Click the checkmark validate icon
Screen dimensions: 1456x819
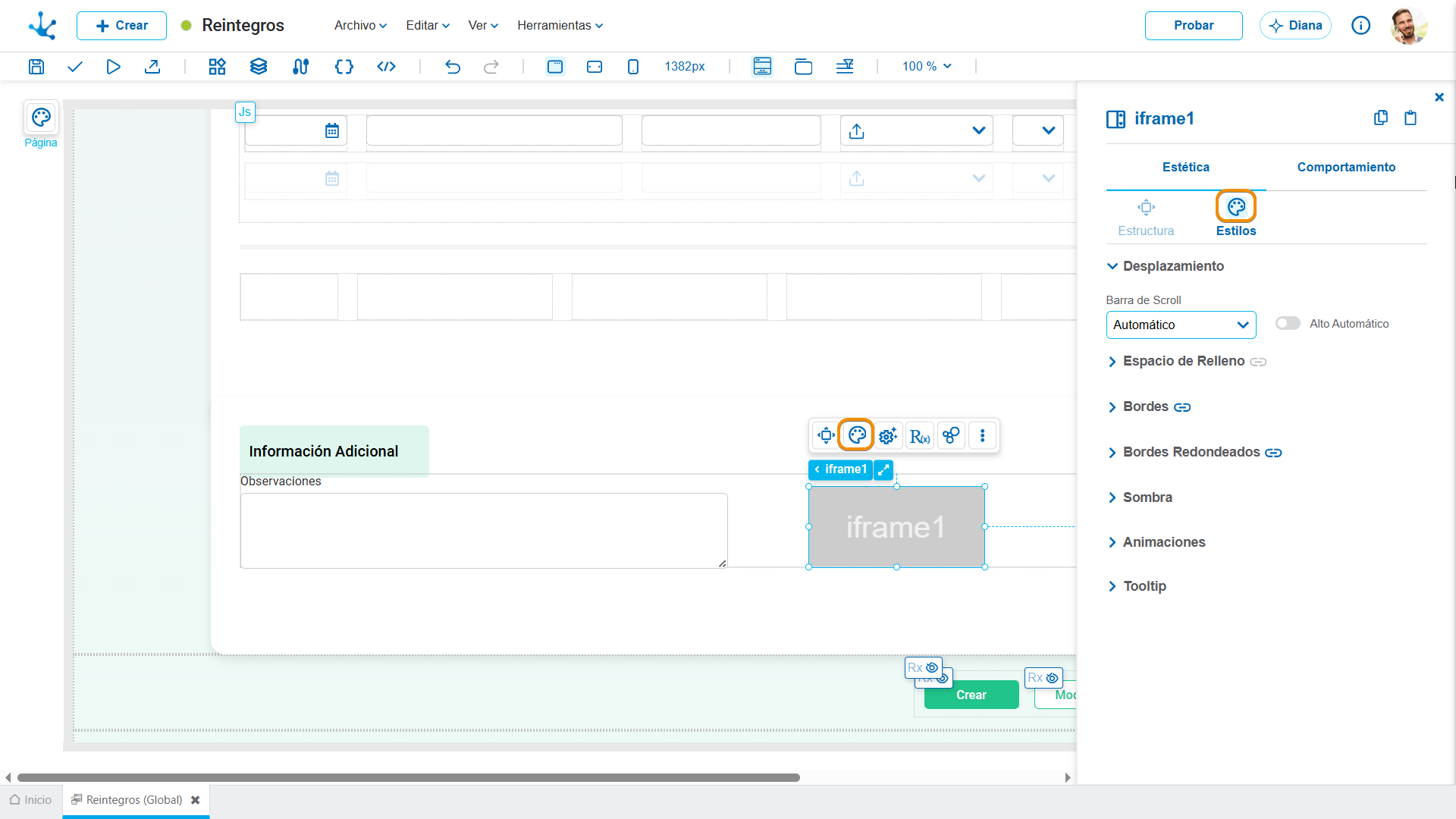click(74, 67)
